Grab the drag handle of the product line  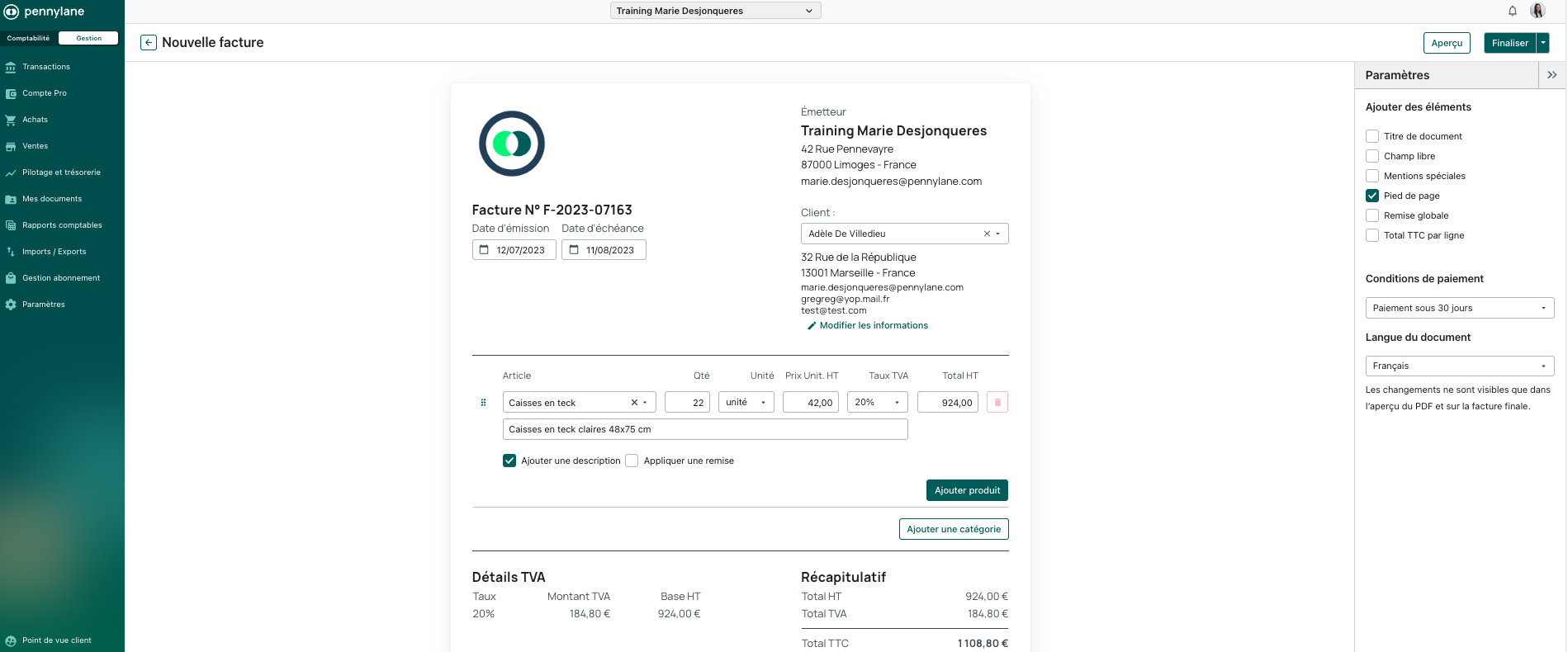pyautogui.click(x=483, y=403)
